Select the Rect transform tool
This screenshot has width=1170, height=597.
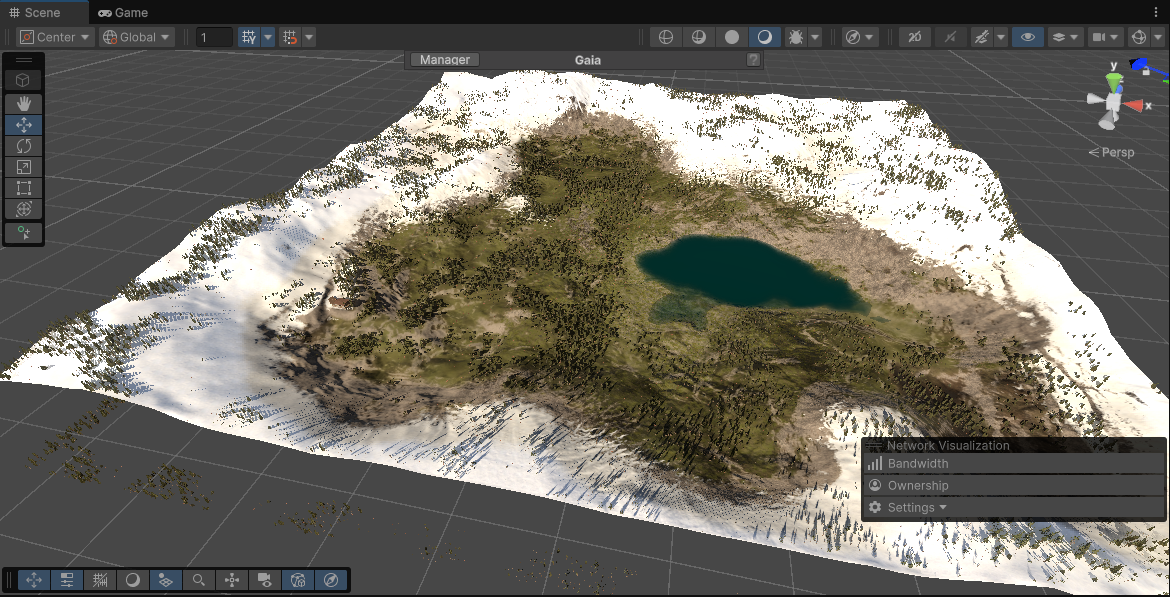24,188
